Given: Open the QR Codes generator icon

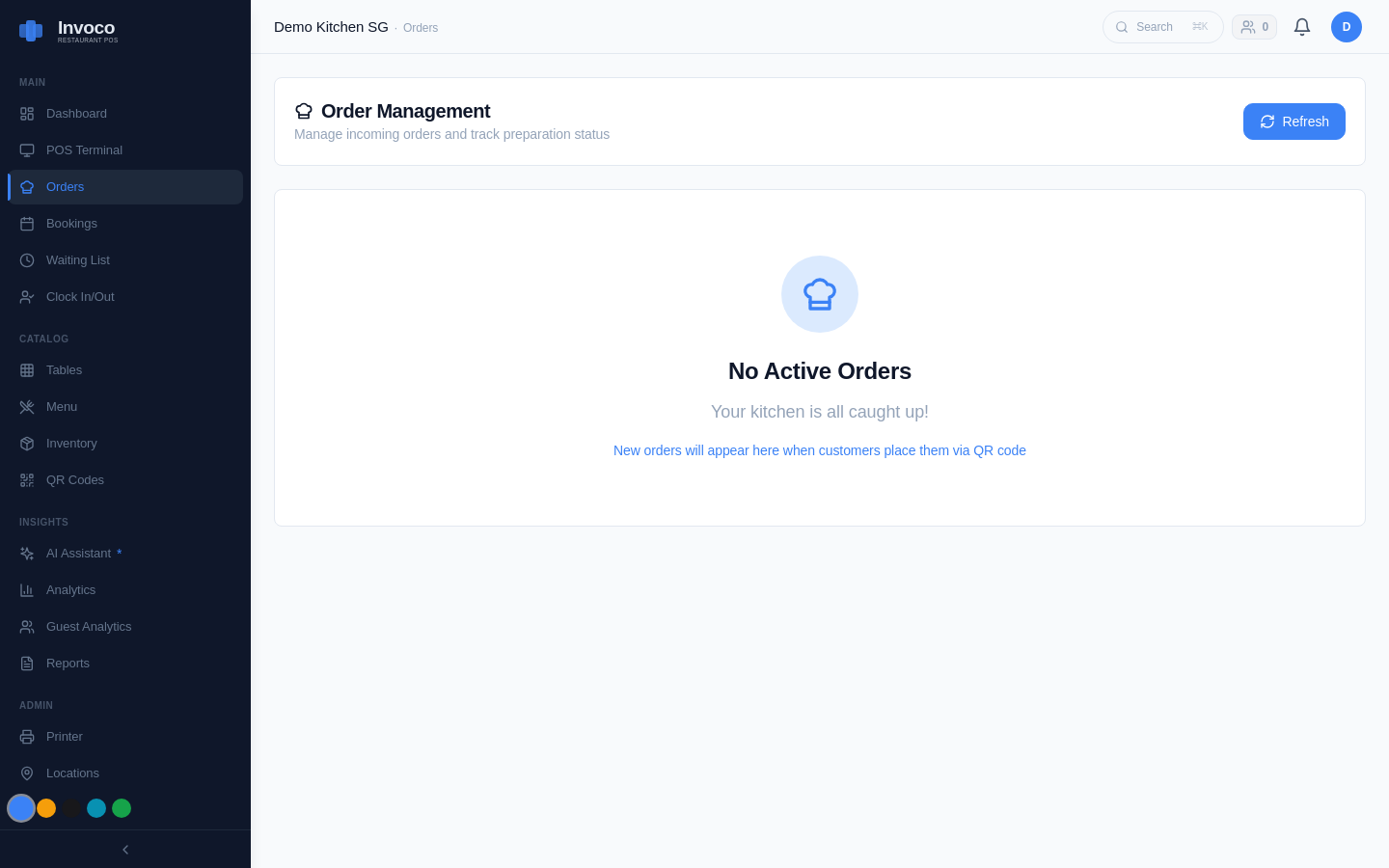Looking at the screenshot, I should 27,479.
